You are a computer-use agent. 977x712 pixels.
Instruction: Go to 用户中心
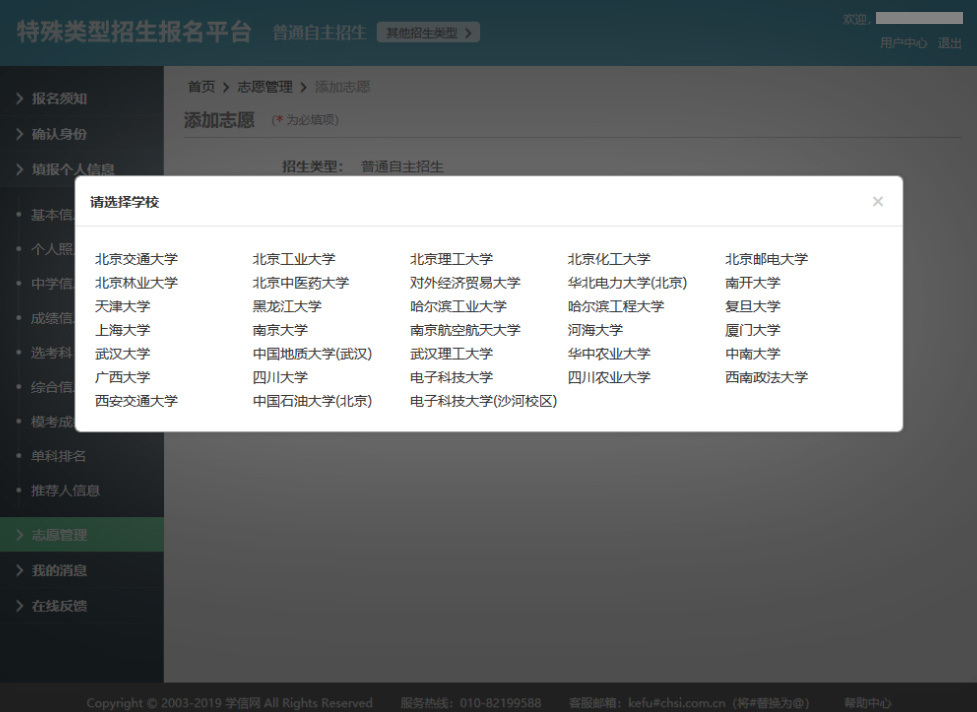coord(903,43)
